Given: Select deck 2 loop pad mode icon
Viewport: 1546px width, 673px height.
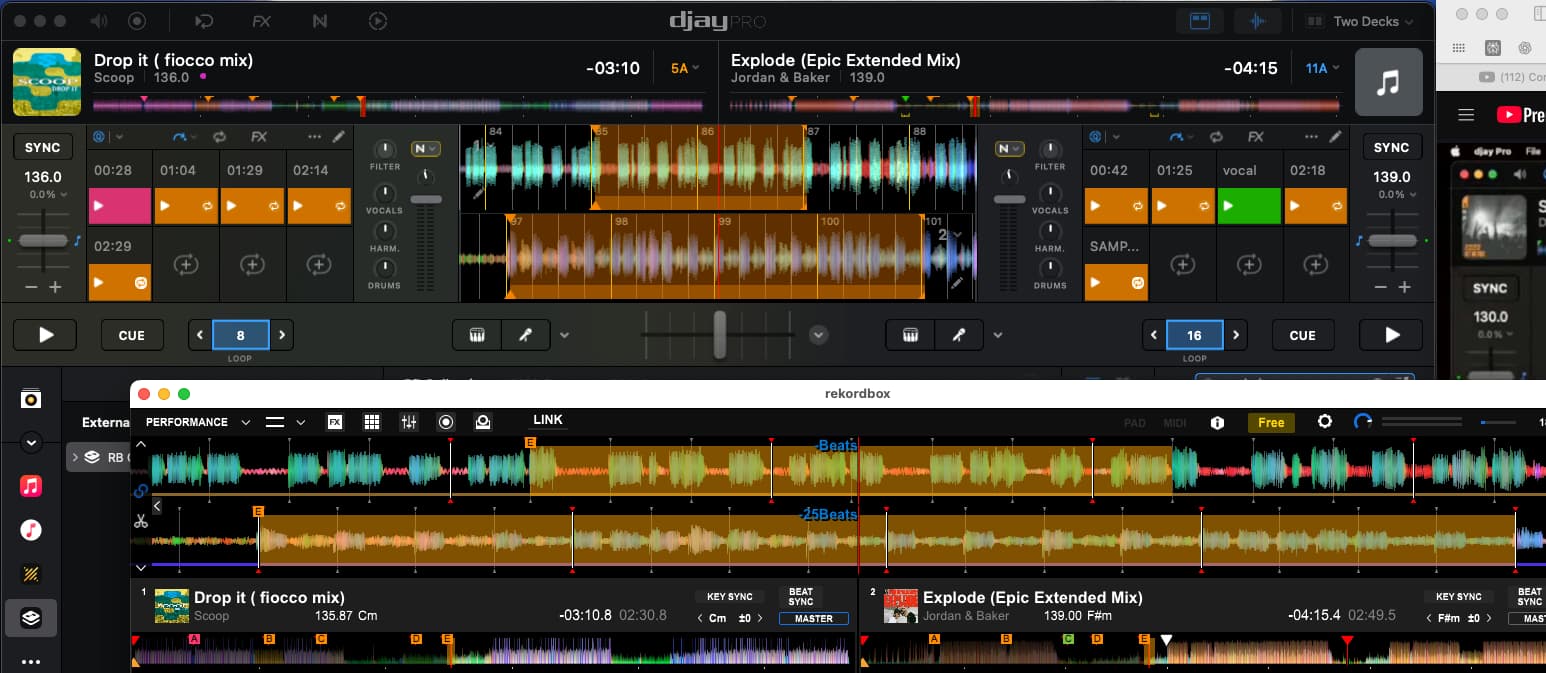Looking at the screenshot, I should (x=1216, y=137).
